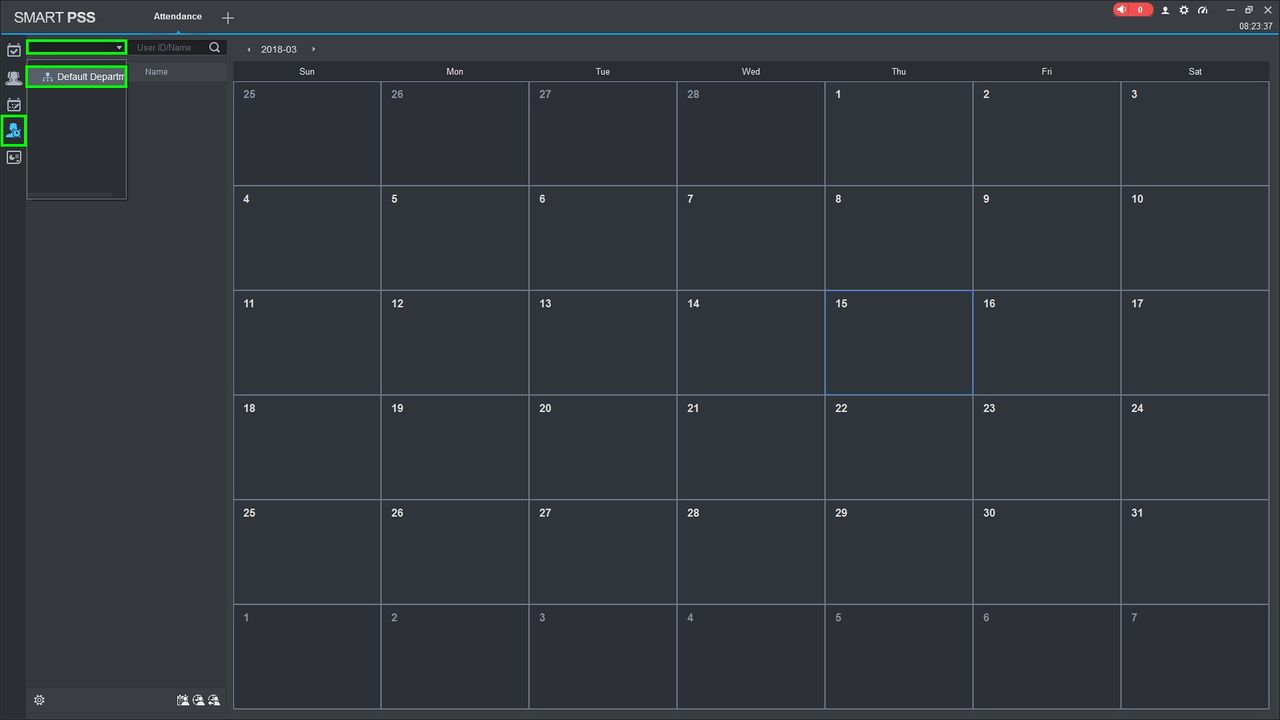Click the search magnifier icon
Viewport: 1280px width, 720px height.
[x=214, y=47]
